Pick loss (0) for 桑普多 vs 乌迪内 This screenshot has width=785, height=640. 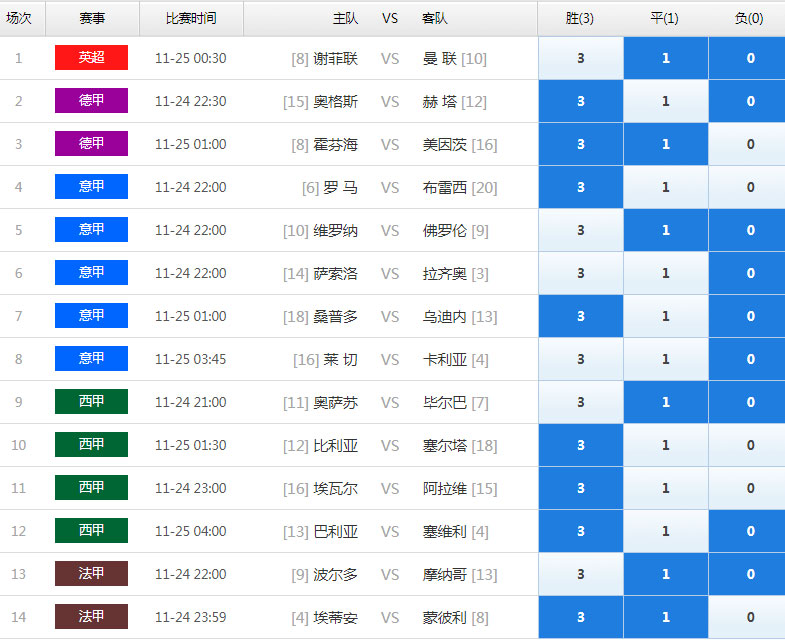(x=747, y=316)
